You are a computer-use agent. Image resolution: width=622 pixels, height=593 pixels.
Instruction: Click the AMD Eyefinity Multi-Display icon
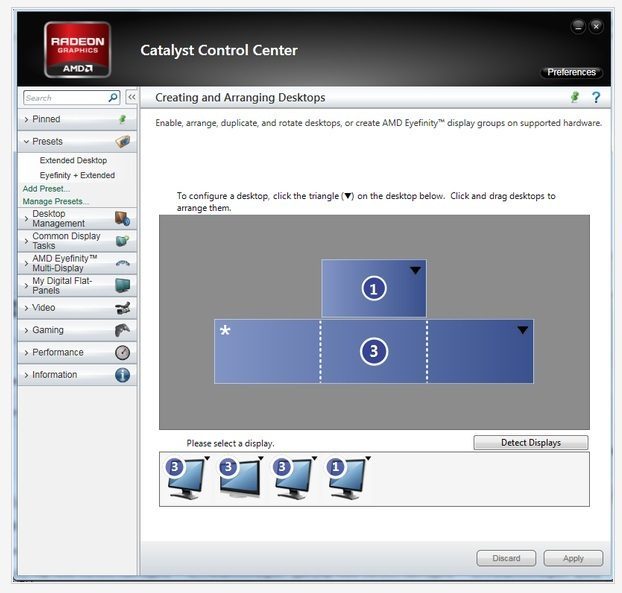pos(123,263)
